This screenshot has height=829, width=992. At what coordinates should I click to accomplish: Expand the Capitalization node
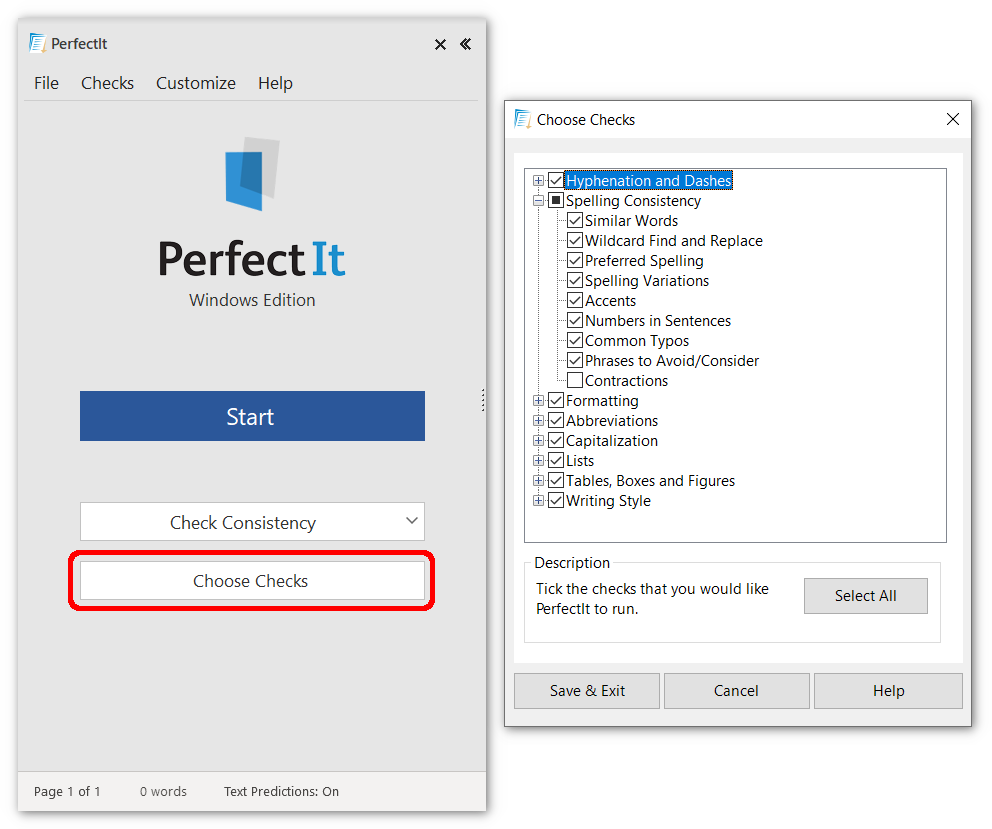tap(538, 440)
